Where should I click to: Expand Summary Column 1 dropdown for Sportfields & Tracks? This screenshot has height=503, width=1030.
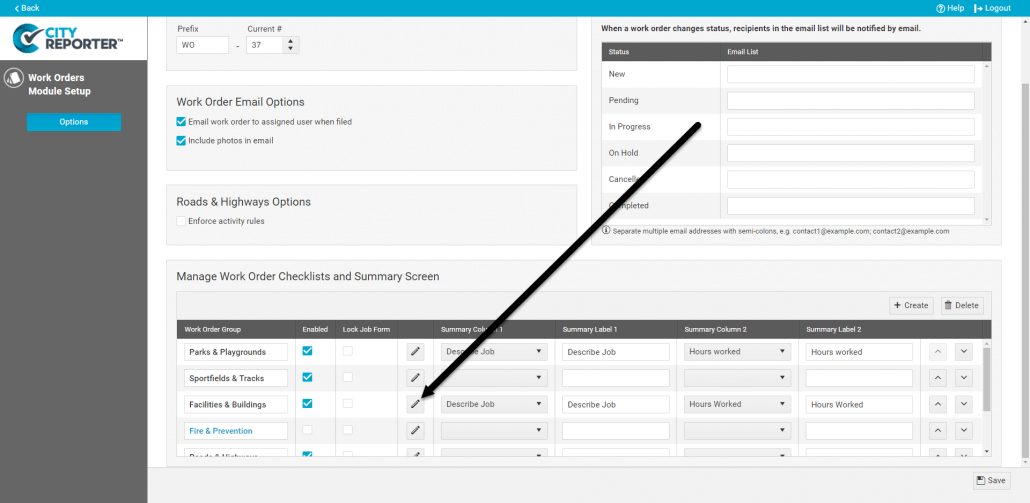coord(494,378)
